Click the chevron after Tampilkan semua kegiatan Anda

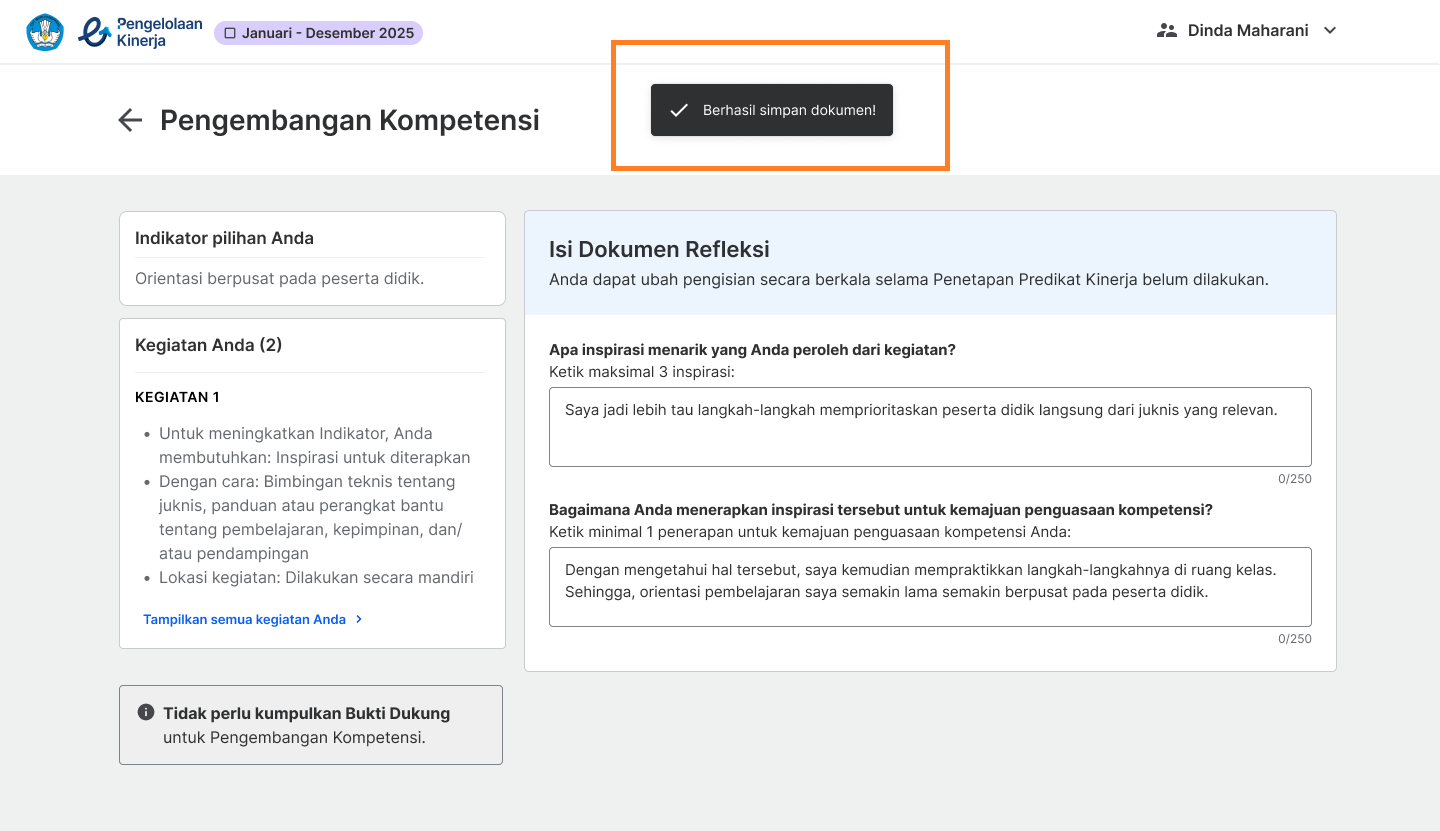pos(359,619)
